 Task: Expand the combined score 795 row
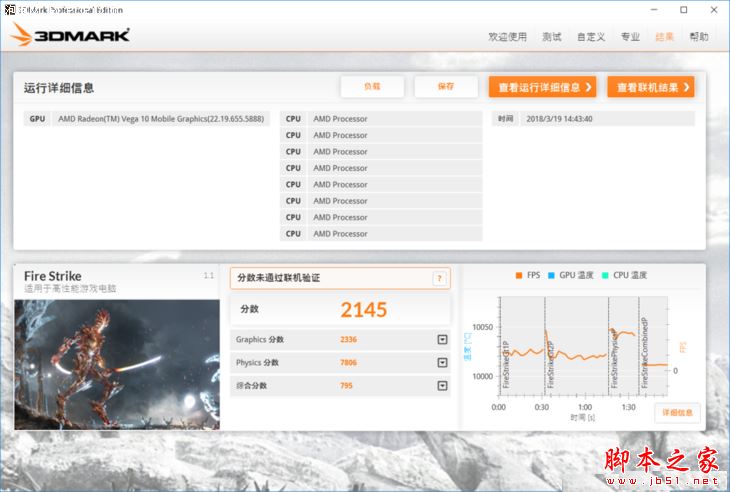(442, 385)
